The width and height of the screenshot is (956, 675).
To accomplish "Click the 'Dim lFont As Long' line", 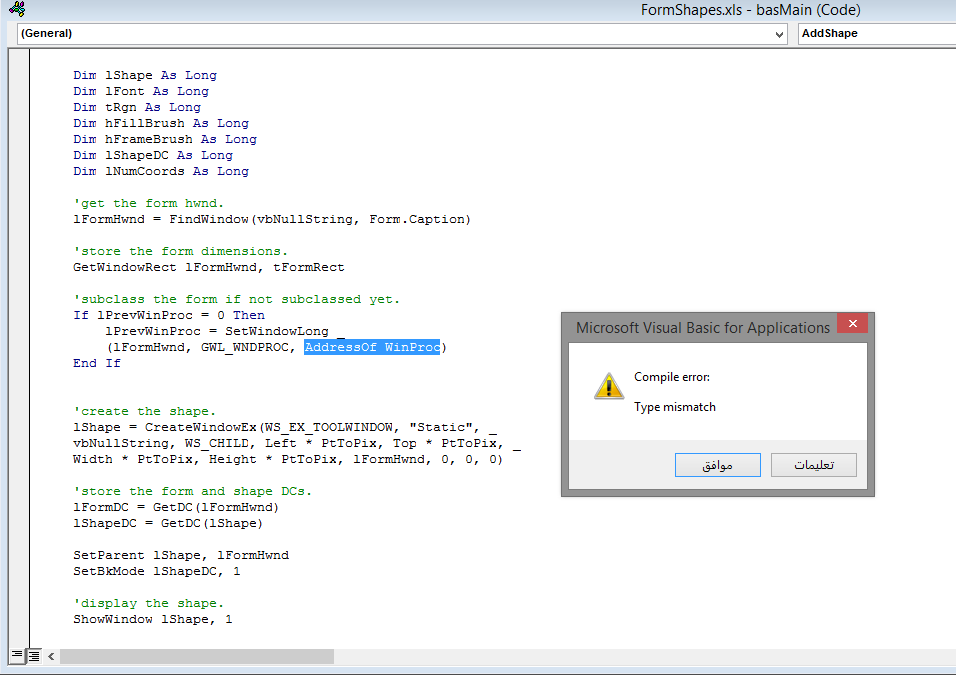I will pos(141,91).
